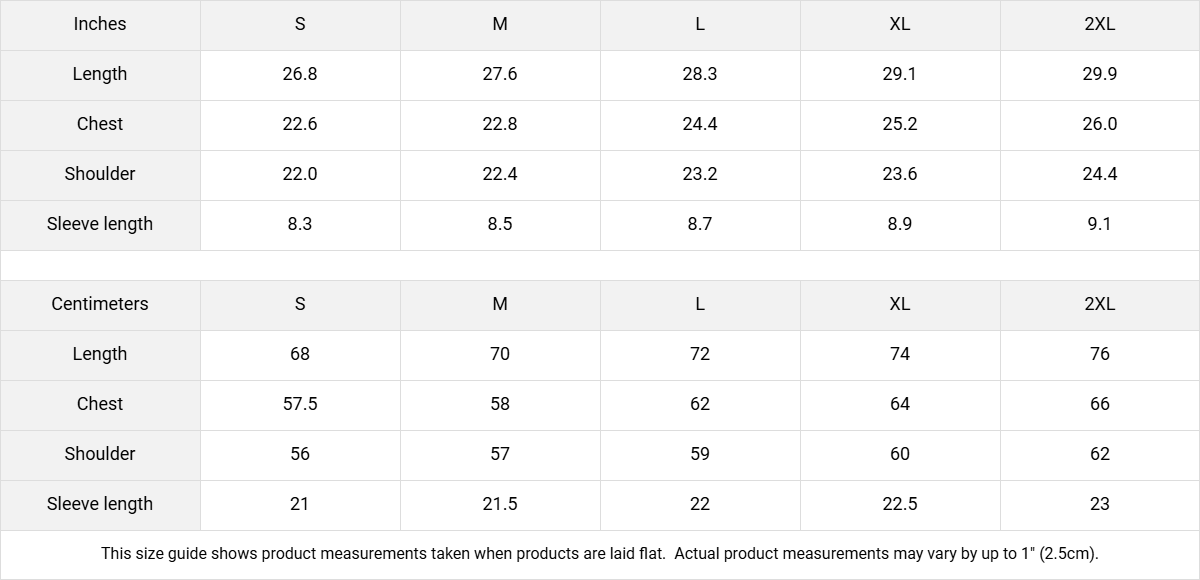Select the XL column header in the centimeters table
This screenshot has width=1200, height=580.
coord(900,305)
